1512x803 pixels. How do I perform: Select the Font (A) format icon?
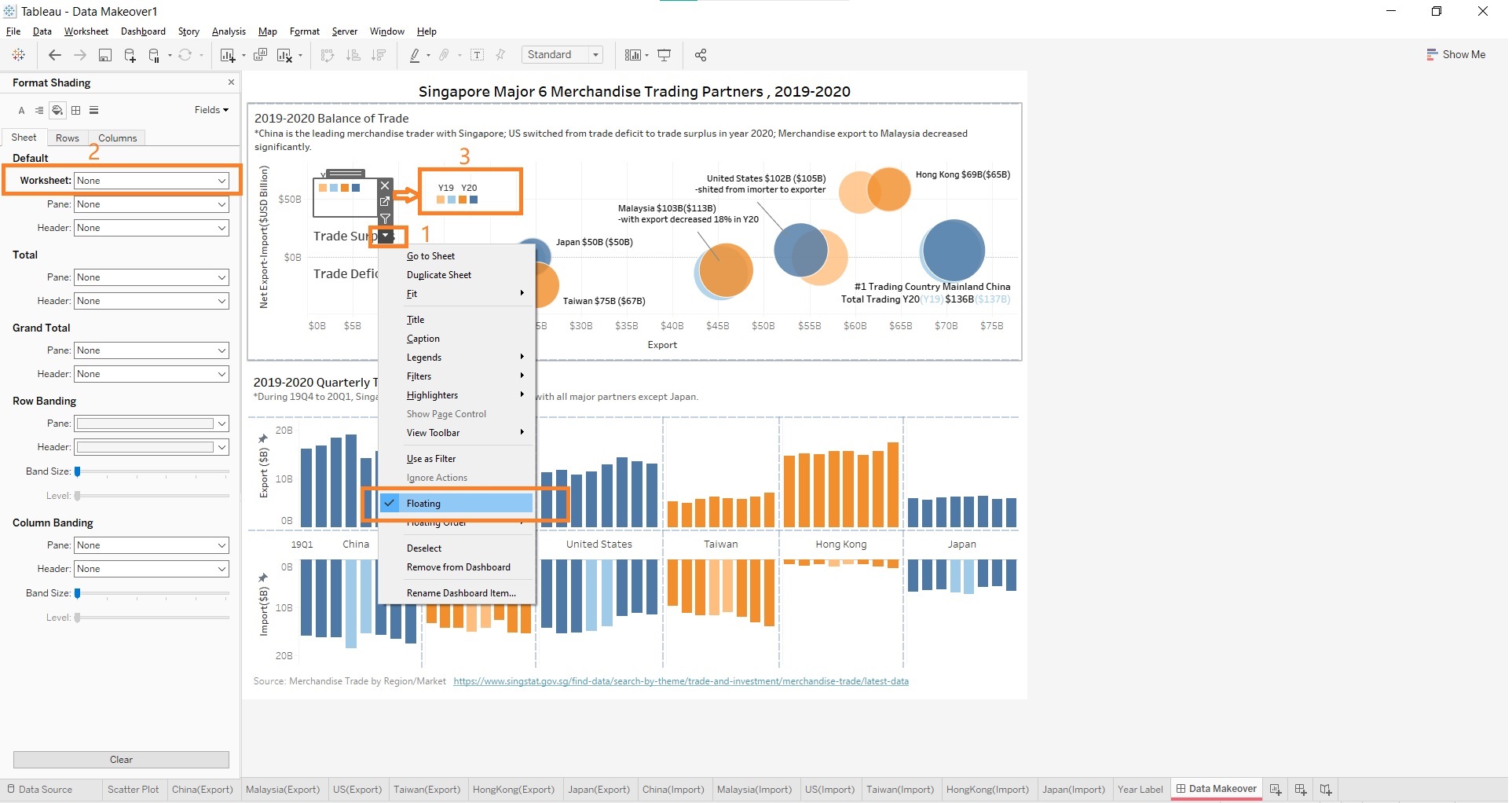[x=22, y=111]
